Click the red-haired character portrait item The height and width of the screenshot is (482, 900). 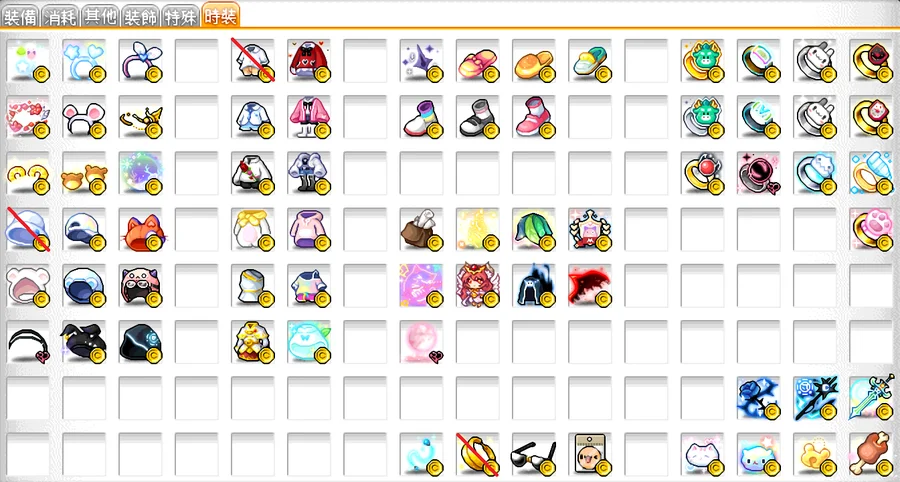478,285
